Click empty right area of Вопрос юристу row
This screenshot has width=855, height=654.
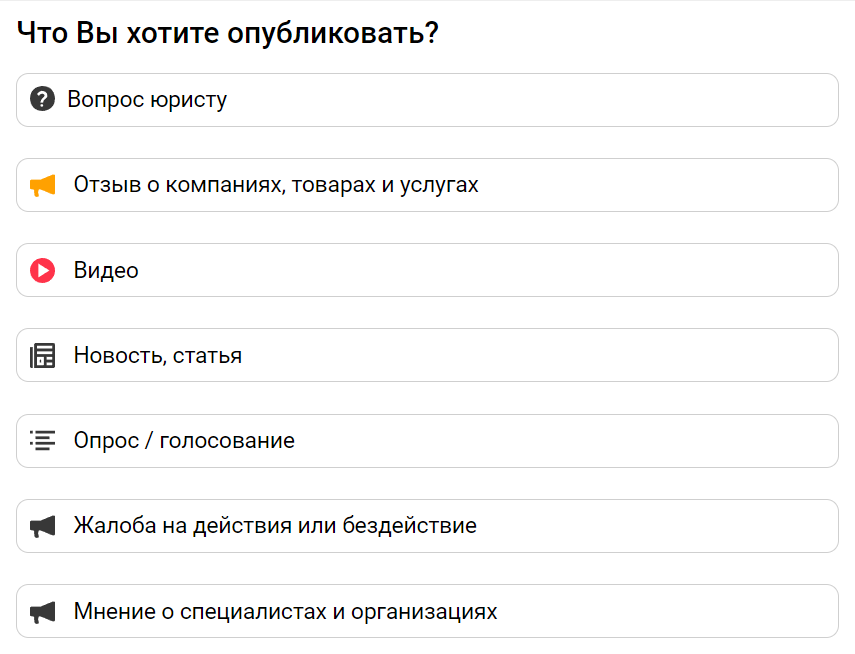545,100
